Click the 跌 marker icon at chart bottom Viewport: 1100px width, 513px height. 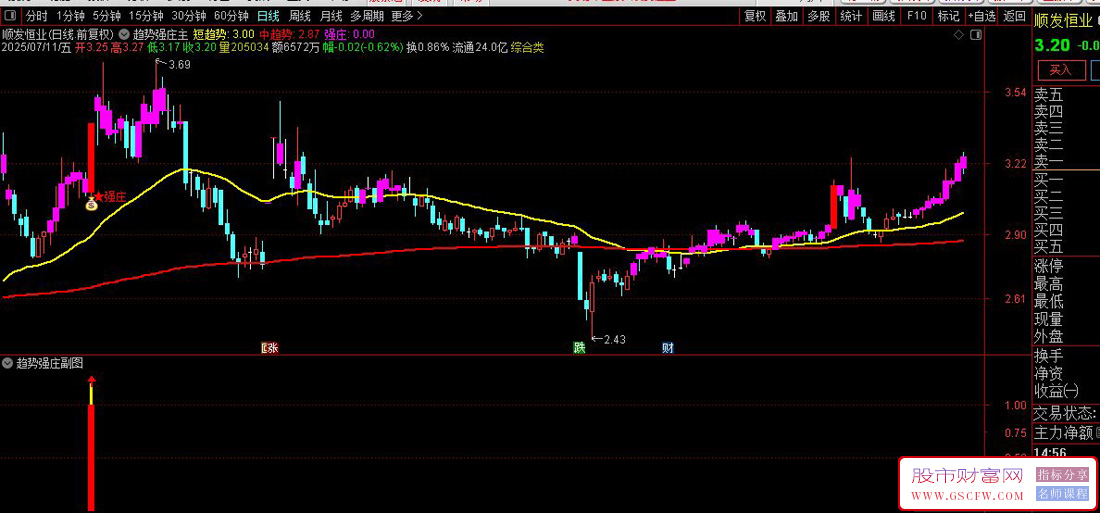[579, 347]
